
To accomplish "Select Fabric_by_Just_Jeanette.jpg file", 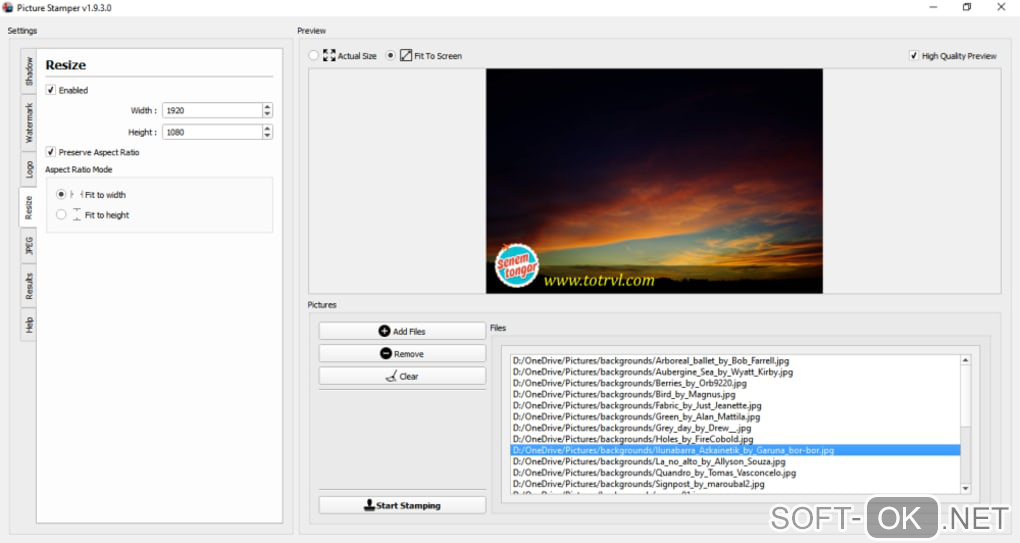I will tap(735, 405).
